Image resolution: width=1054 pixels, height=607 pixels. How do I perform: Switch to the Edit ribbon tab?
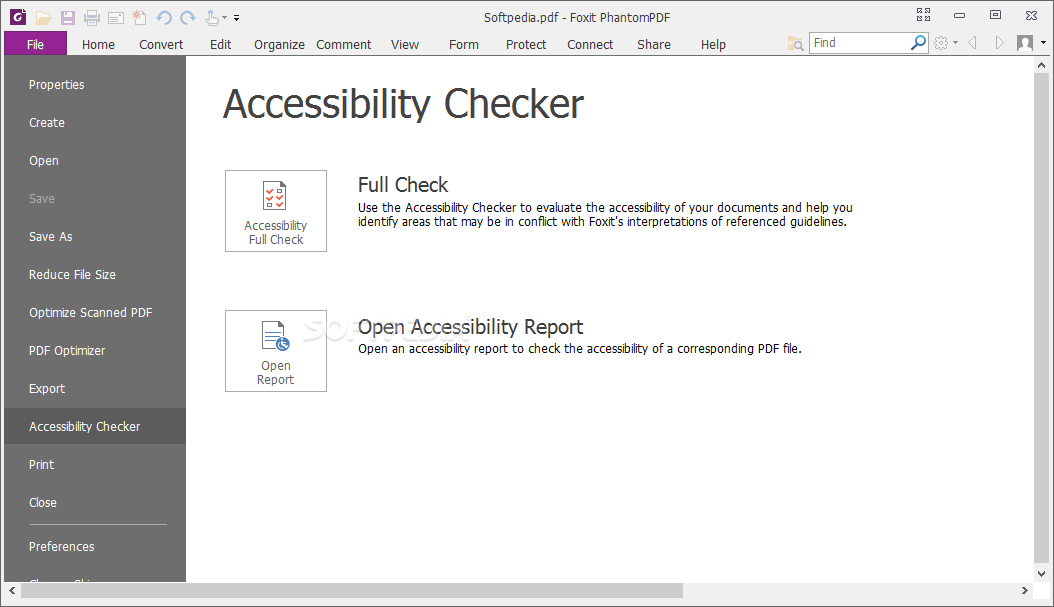coord(220,44)
